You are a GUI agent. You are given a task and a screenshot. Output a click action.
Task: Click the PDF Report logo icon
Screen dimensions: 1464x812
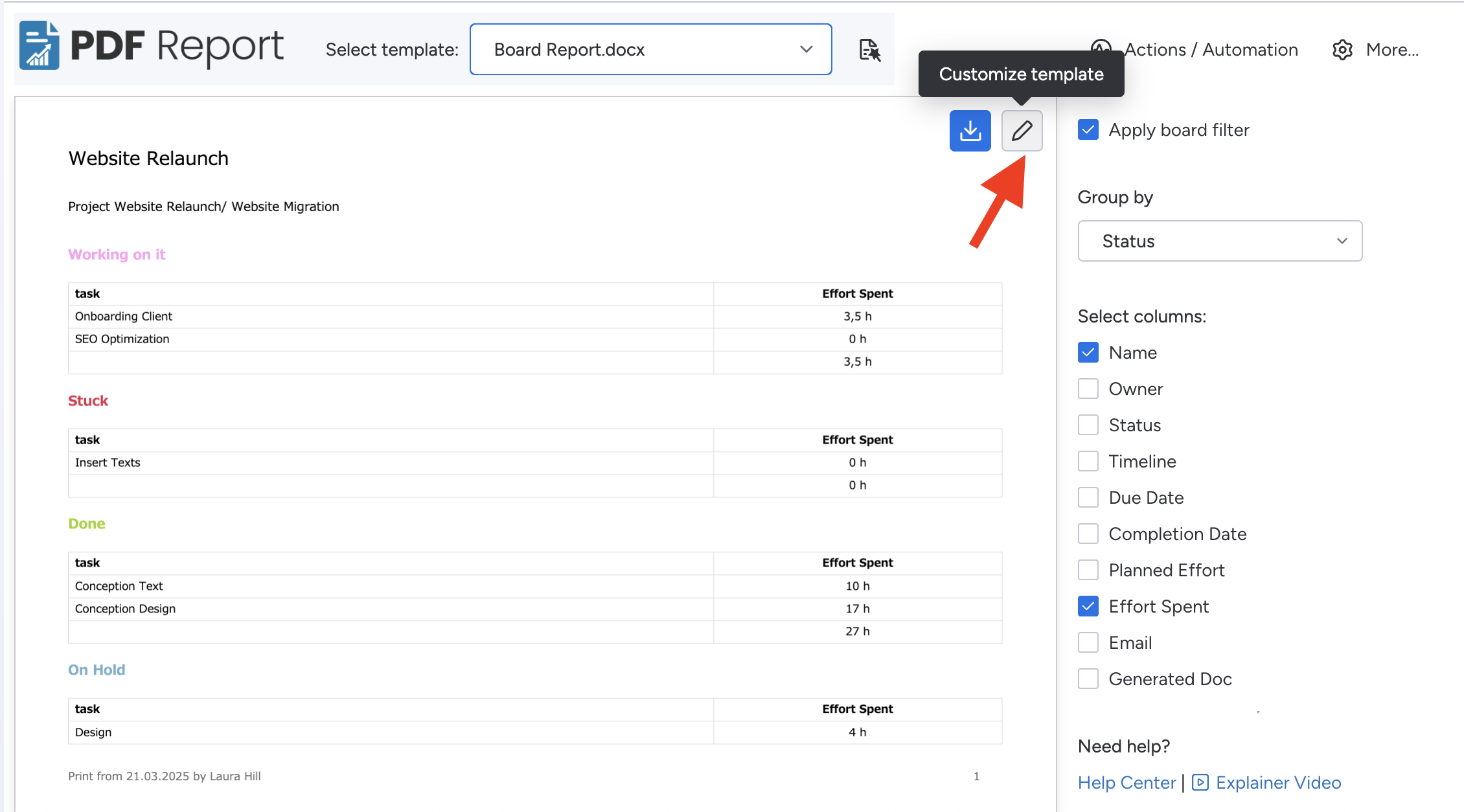coord(39,45)
